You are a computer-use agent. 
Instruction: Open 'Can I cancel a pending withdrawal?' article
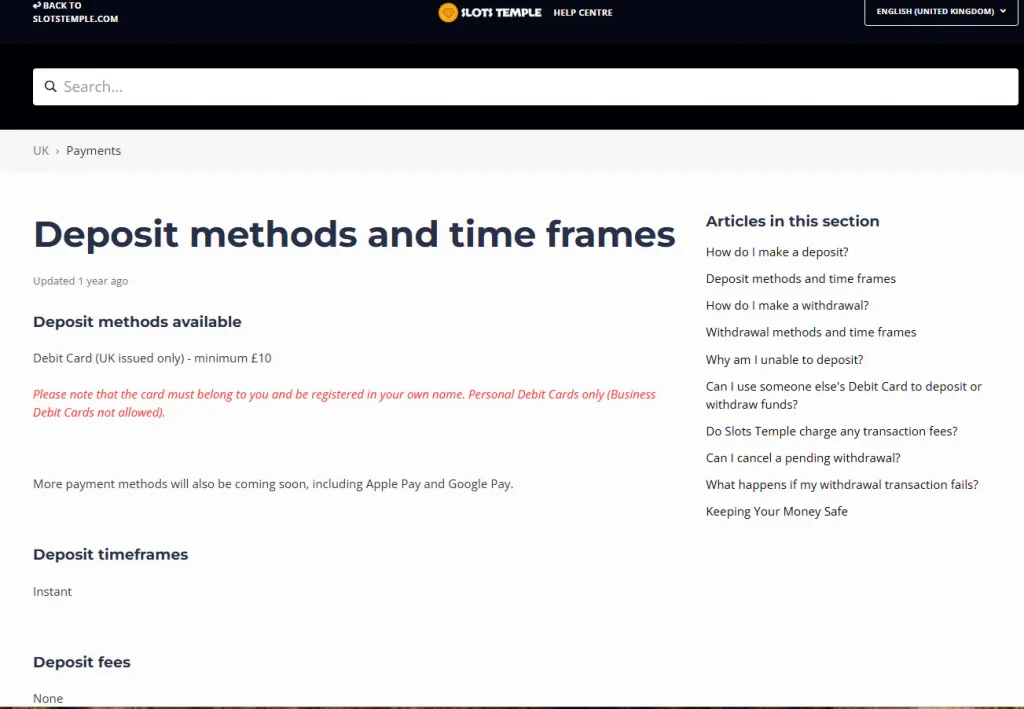[x=803, y=458]
